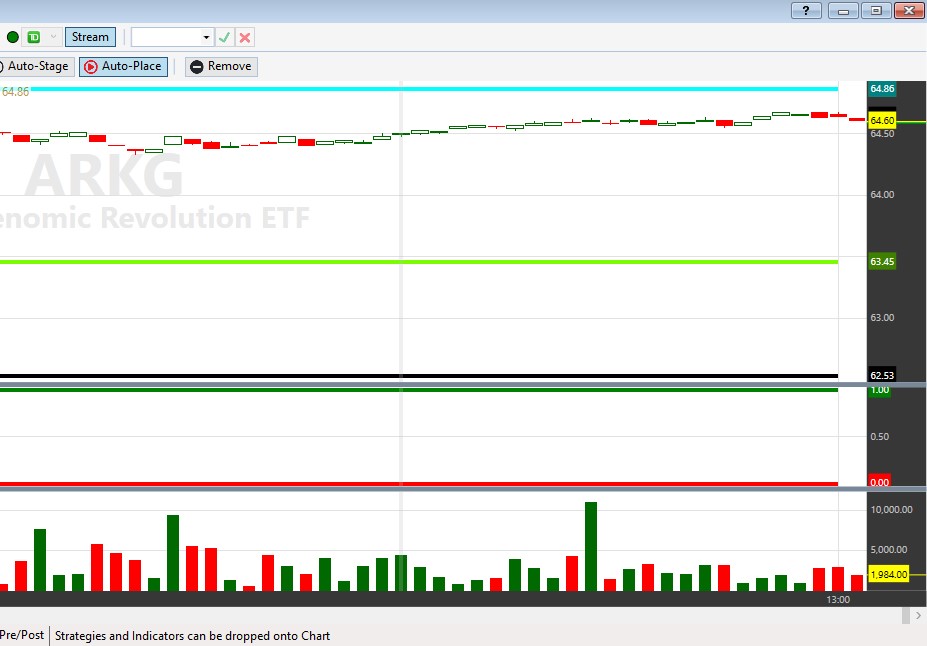The height and width of the screenshot is (646, 927).
Task: Open the help question mark button
Action: (x=806, y=10)
